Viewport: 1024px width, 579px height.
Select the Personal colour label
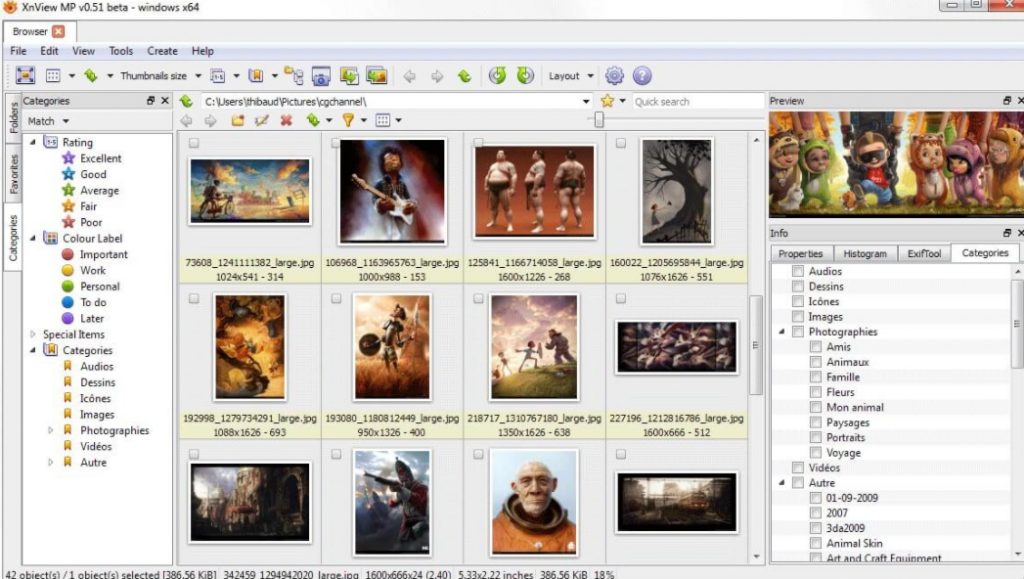tap(99, 287)
